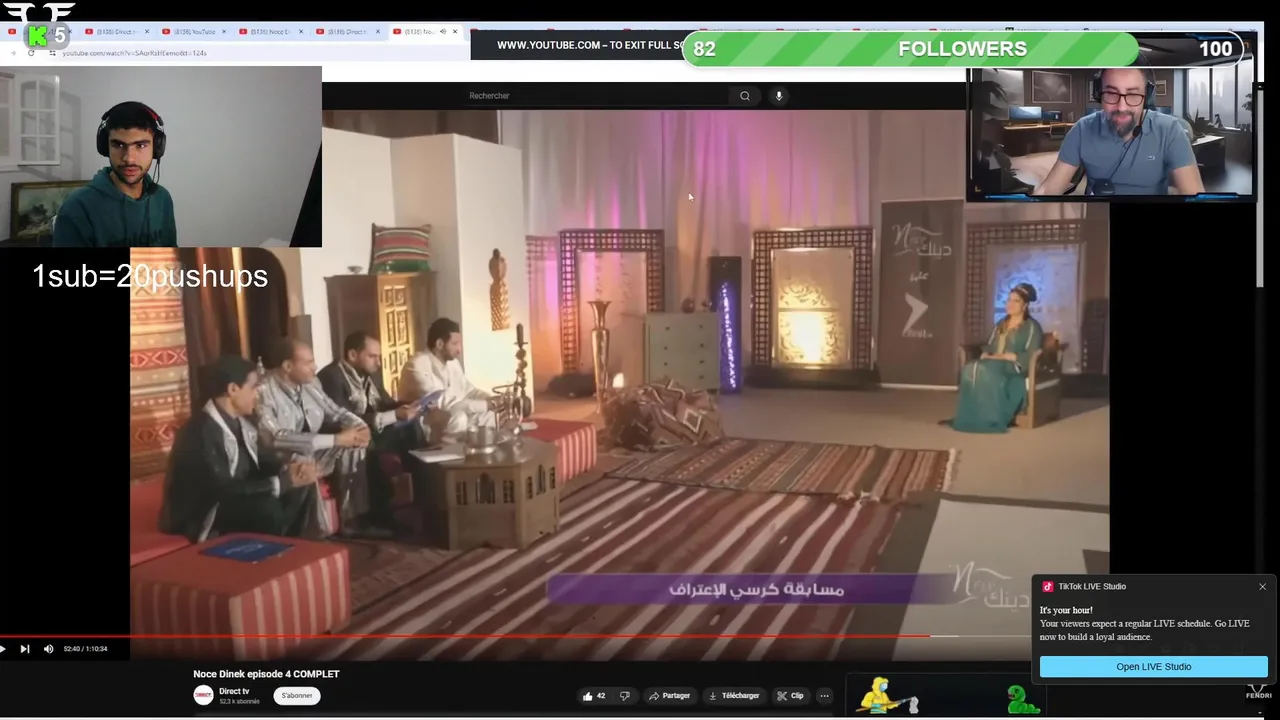
Task: Switch to the inactive Noce Dinek tab
Action: point(272,32)
